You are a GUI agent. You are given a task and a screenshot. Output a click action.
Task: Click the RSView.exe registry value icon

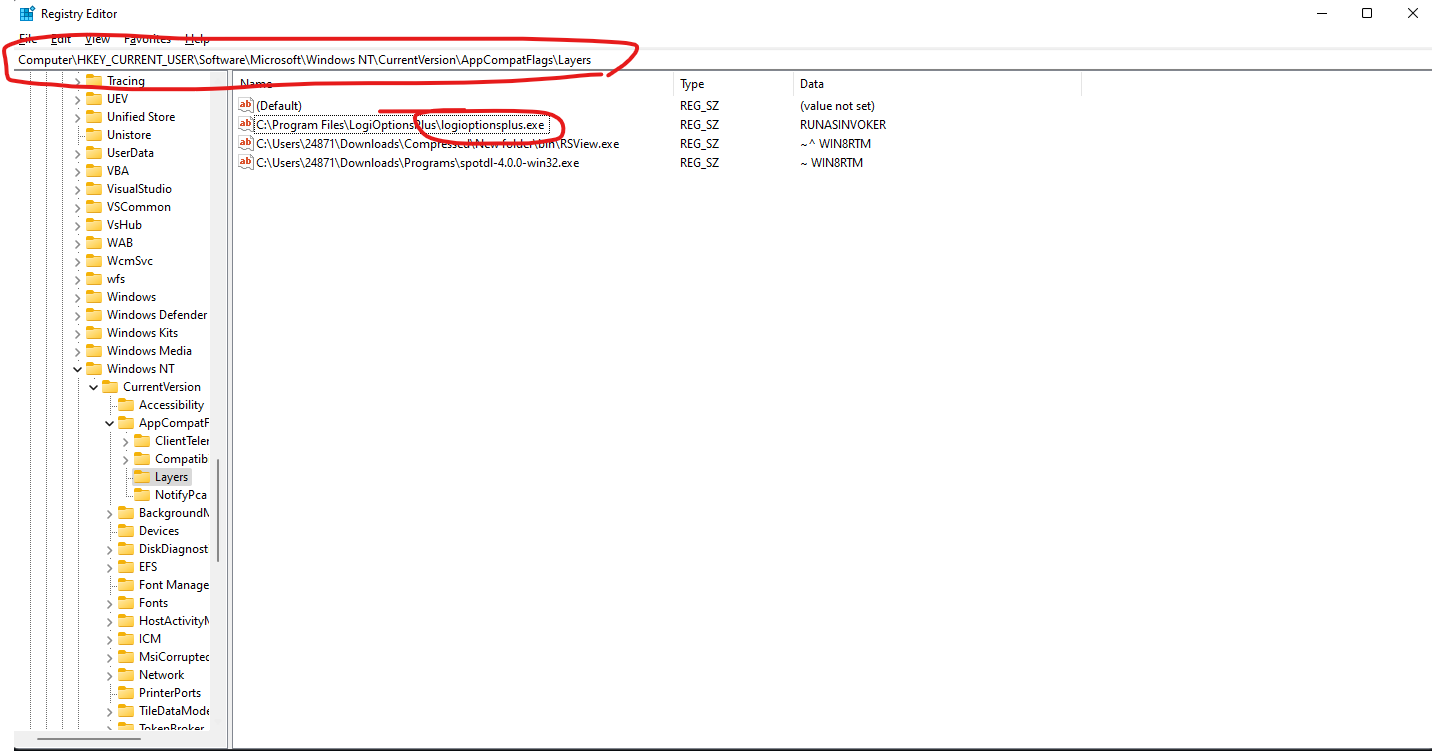pos(246,143)
